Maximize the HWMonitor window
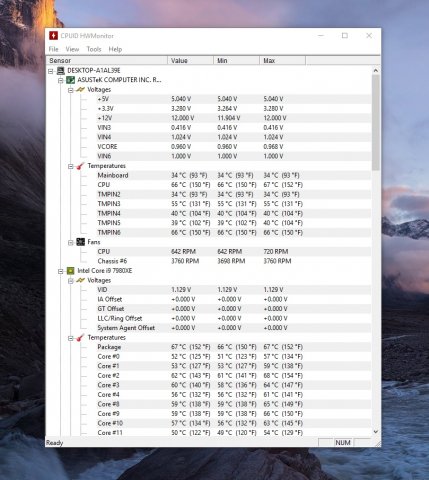 pos(345,35)
